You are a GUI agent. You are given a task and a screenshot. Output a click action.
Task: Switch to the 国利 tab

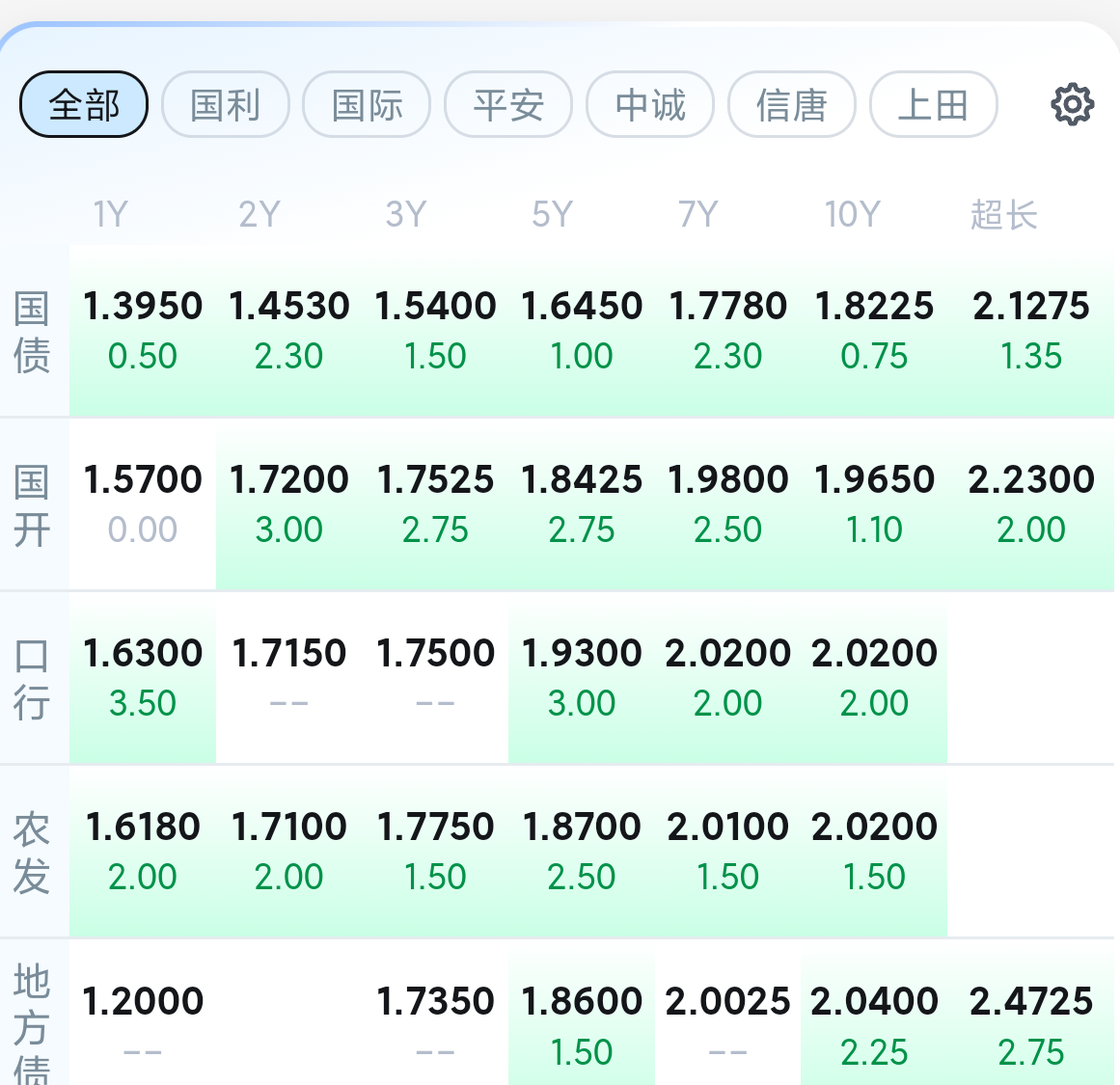tap(226, 104)
